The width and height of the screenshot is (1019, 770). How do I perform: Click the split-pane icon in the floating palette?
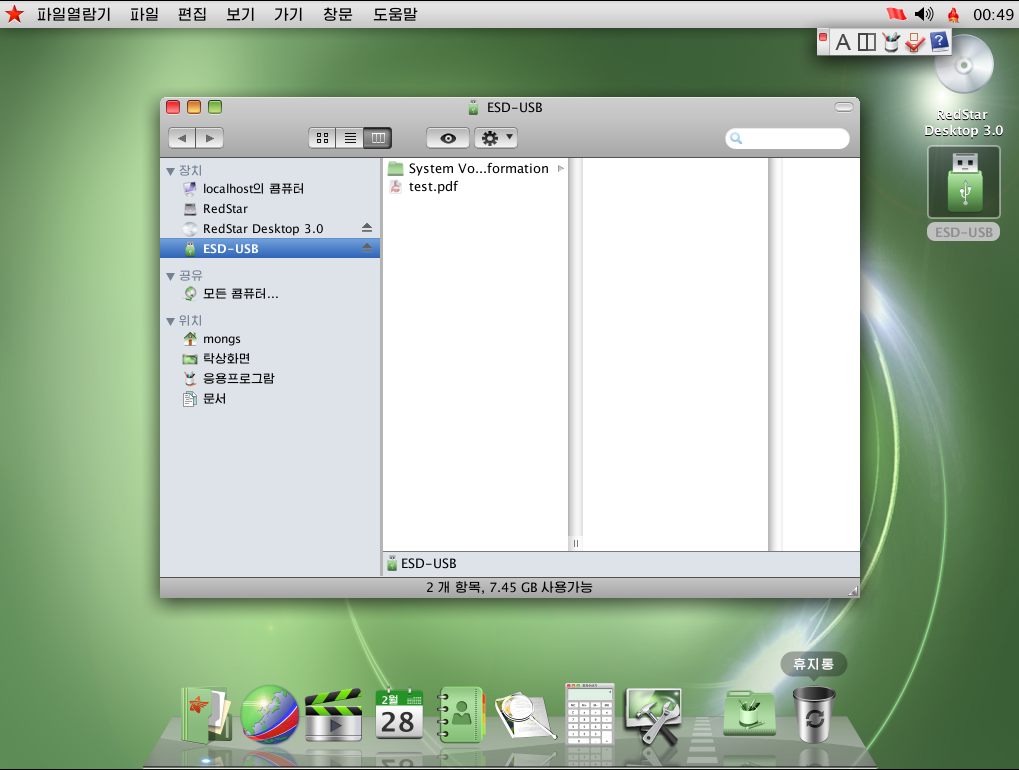click(866, 42)
